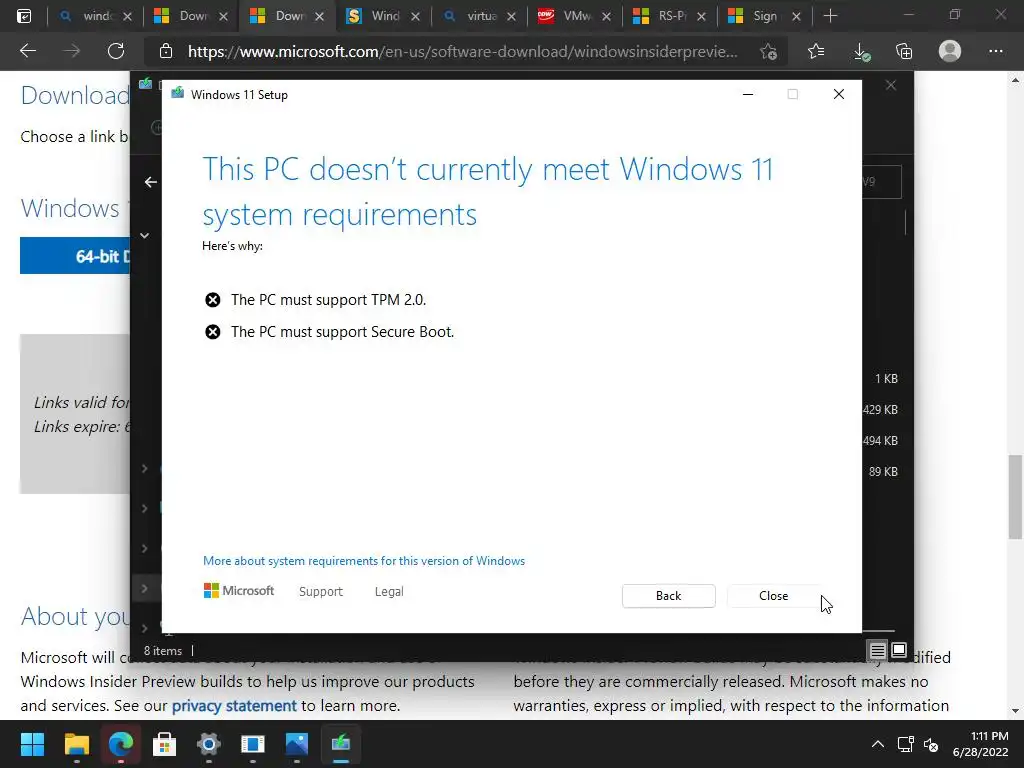Open the Edge Favorites list

(816, 51)
